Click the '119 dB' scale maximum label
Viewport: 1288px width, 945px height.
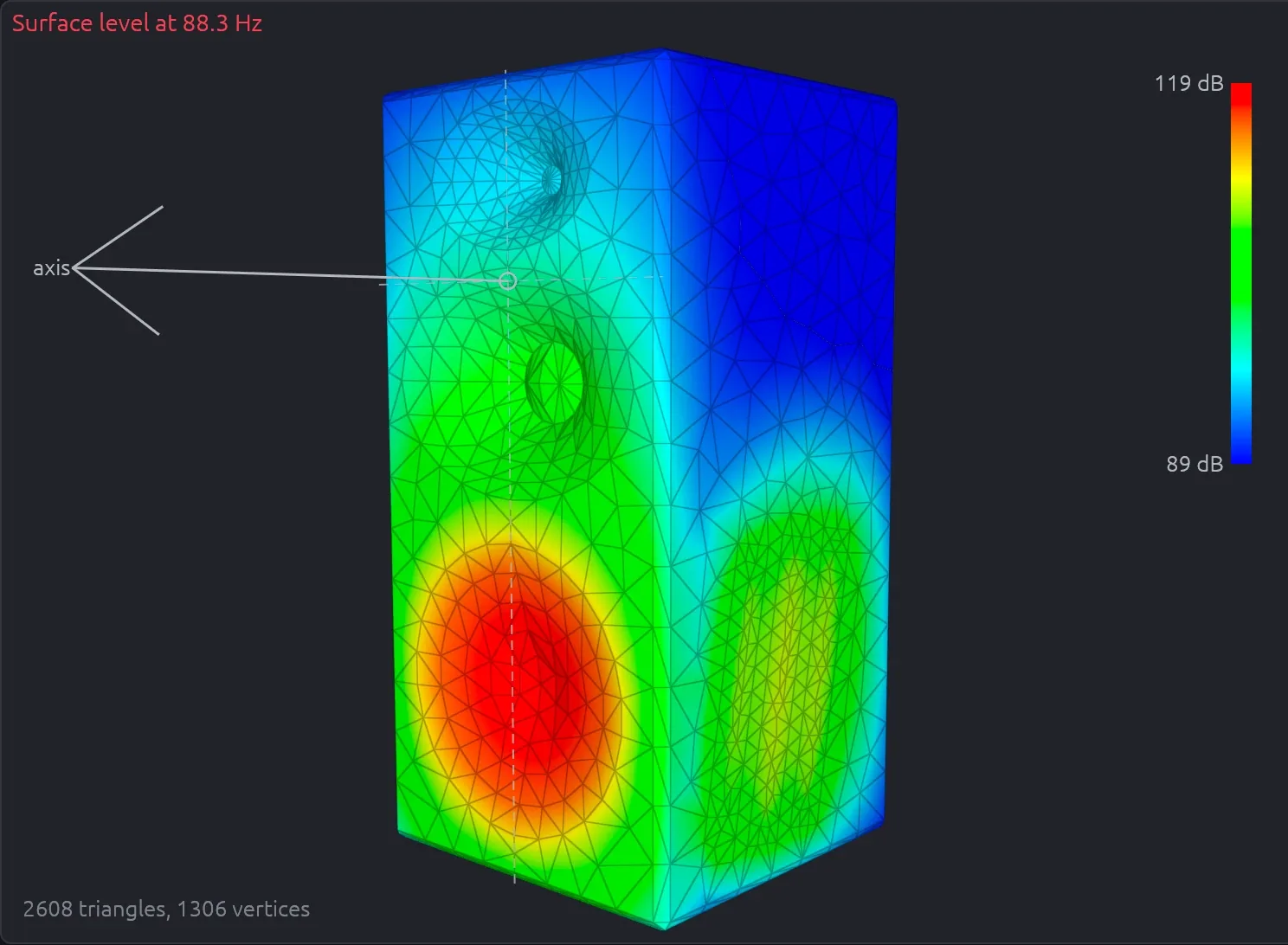tap(1188, 83)
